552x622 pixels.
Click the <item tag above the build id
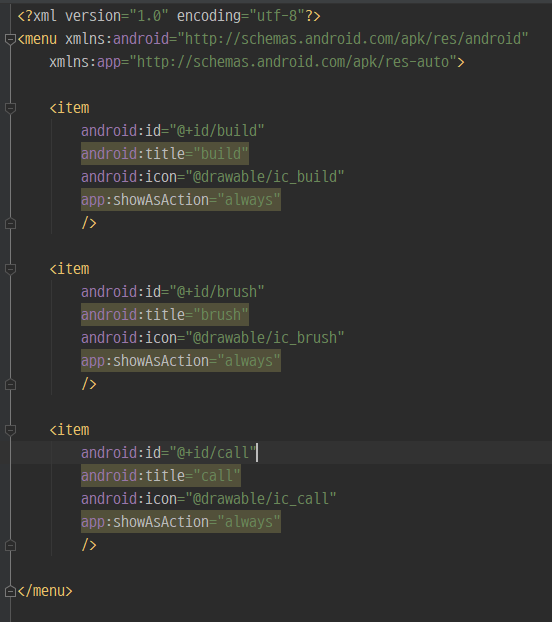(69, 108)
